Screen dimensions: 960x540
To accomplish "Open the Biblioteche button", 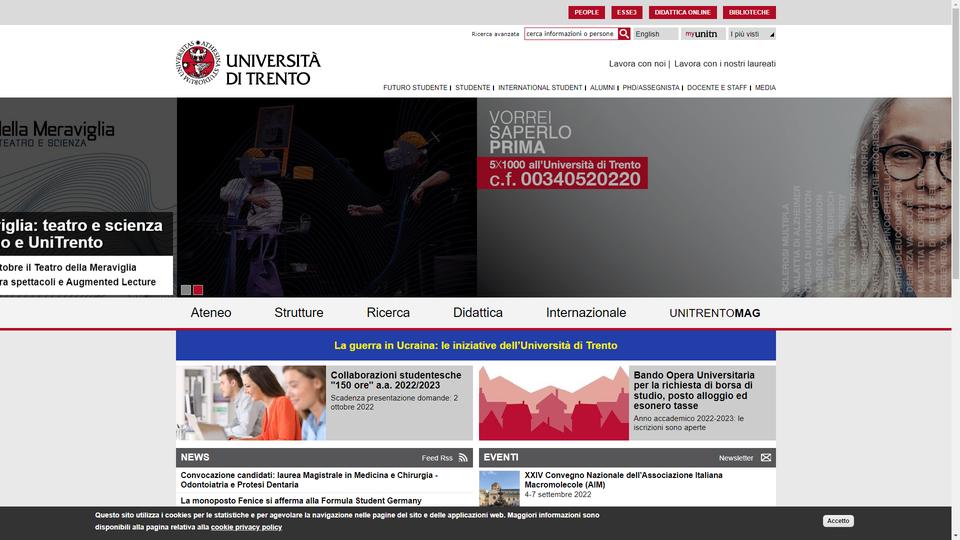I will pos(749,12).
